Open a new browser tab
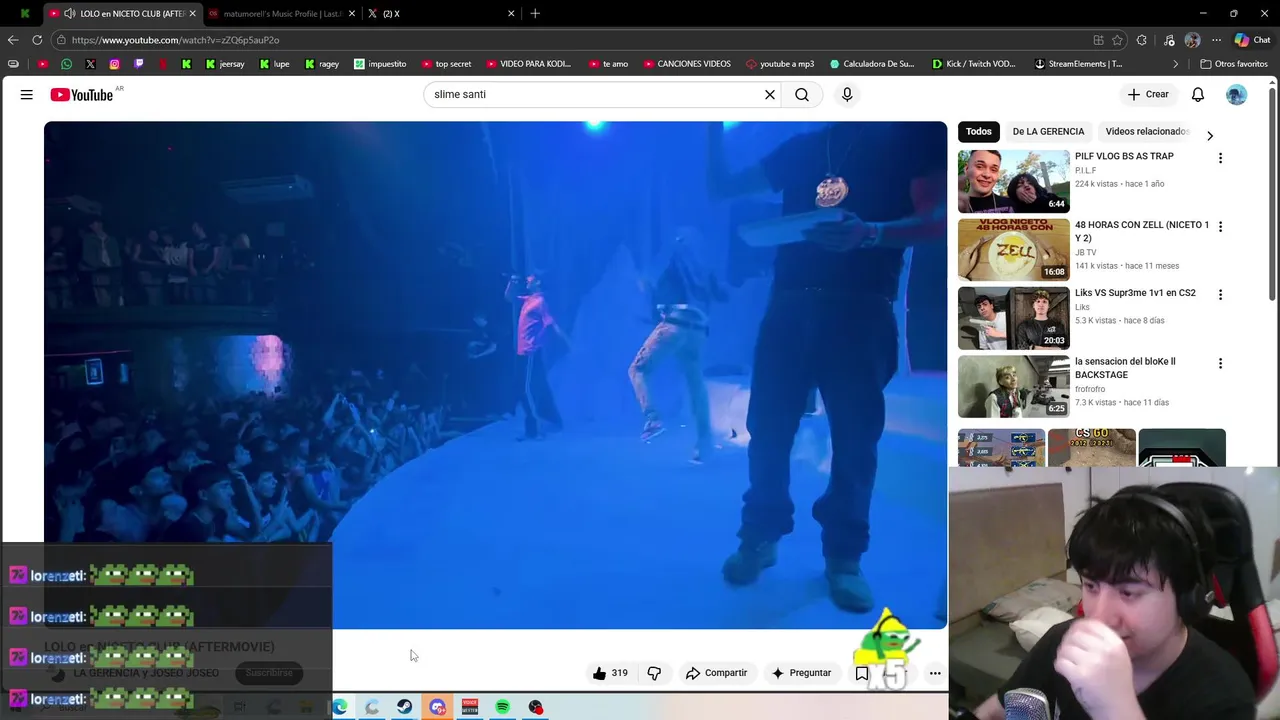The image size is (1280, 720). pyautogui.click(x=535, y=14)
